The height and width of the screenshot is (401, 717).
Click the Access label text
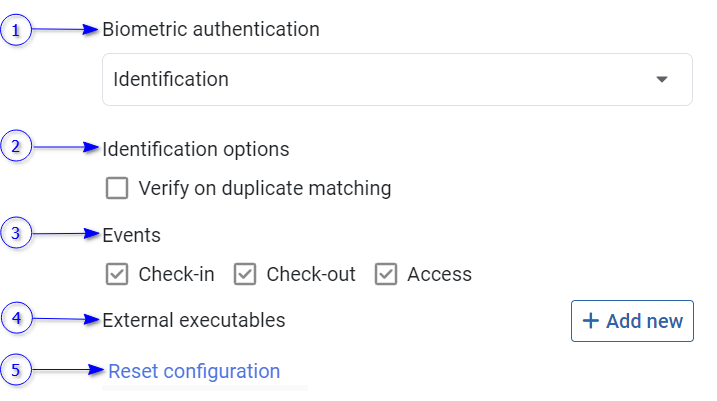439,274
